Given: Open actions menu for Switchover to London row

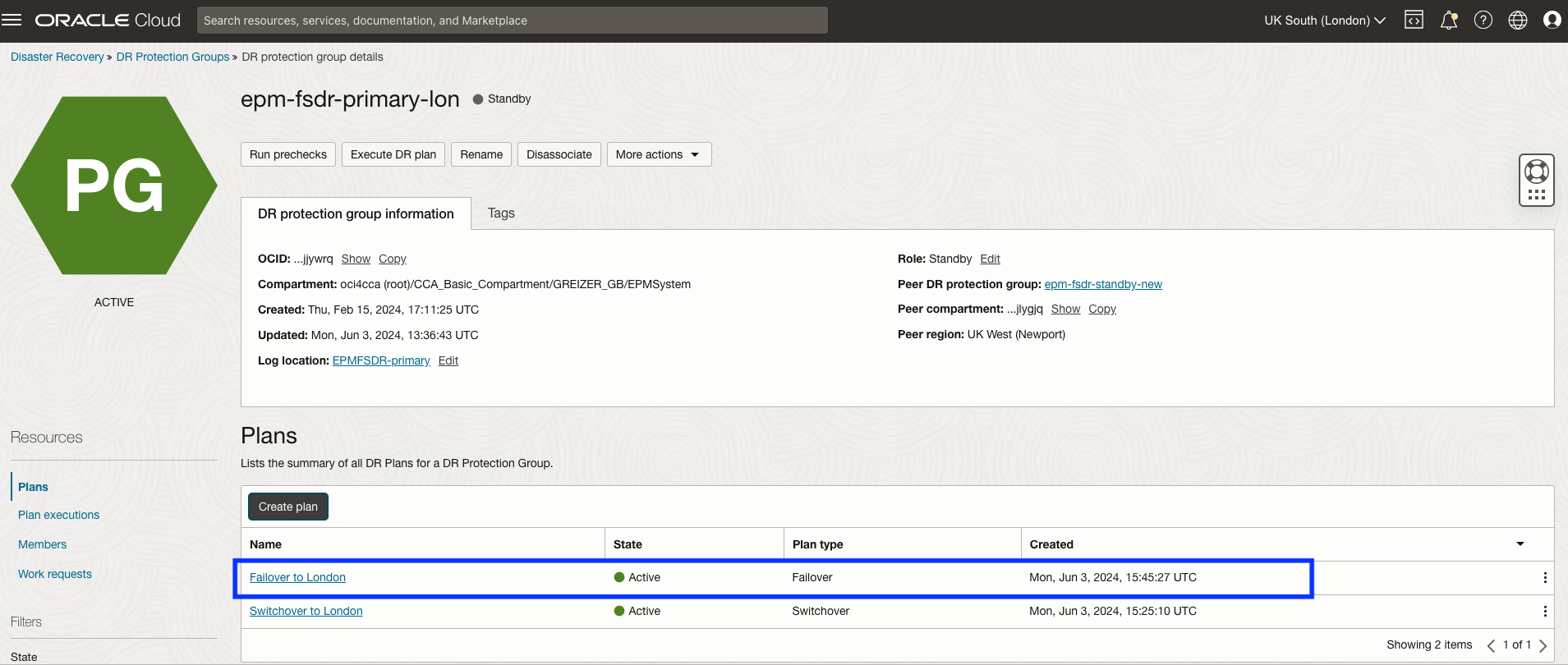Looking at the screenshot, I should point(1545,612).
